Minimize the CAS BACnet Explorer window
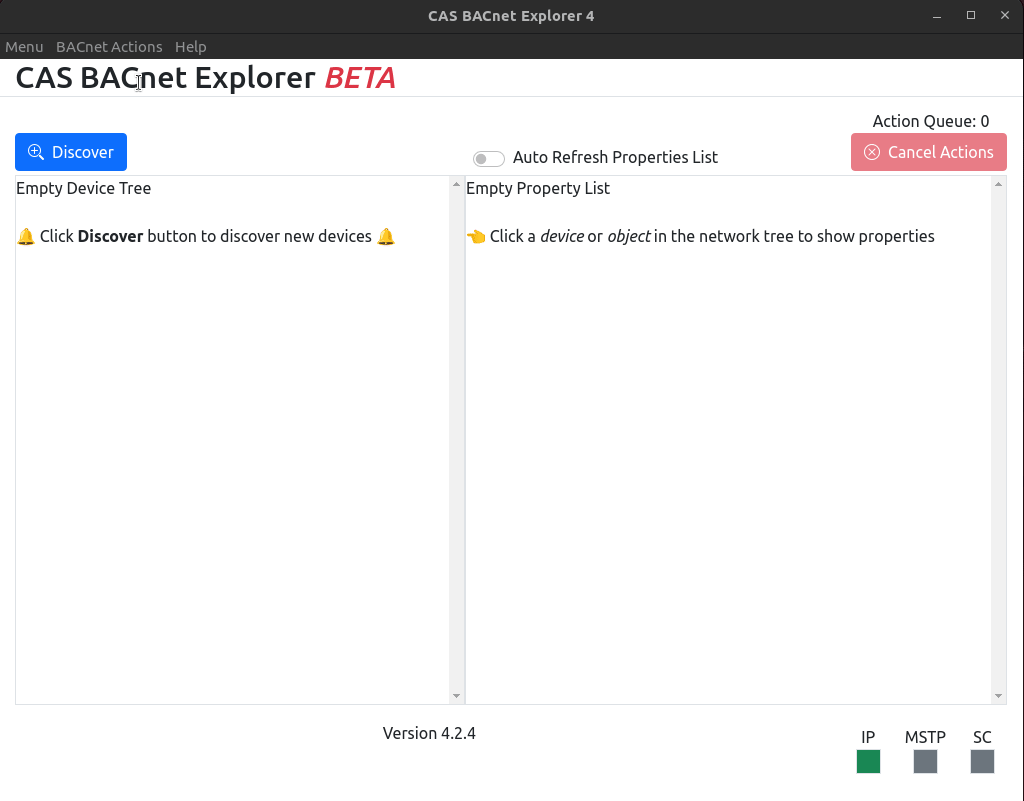 (x=936, y=16)
